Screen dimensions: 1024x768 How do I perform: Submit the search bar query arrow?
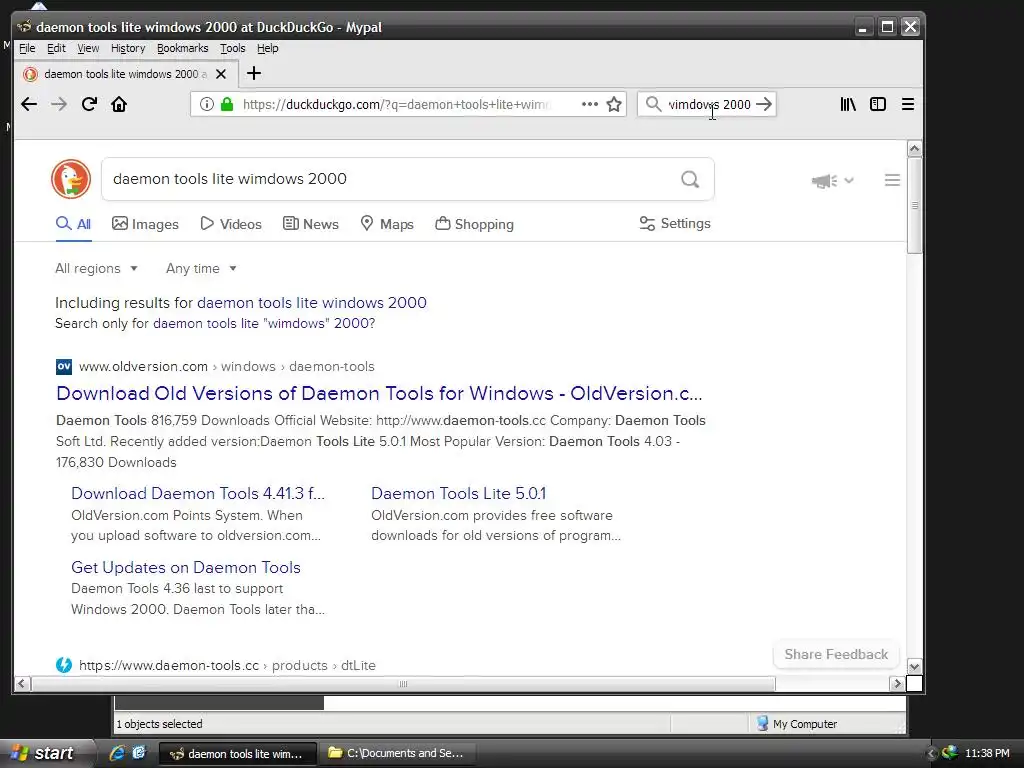pyautogui.click(x=764, y=104)
